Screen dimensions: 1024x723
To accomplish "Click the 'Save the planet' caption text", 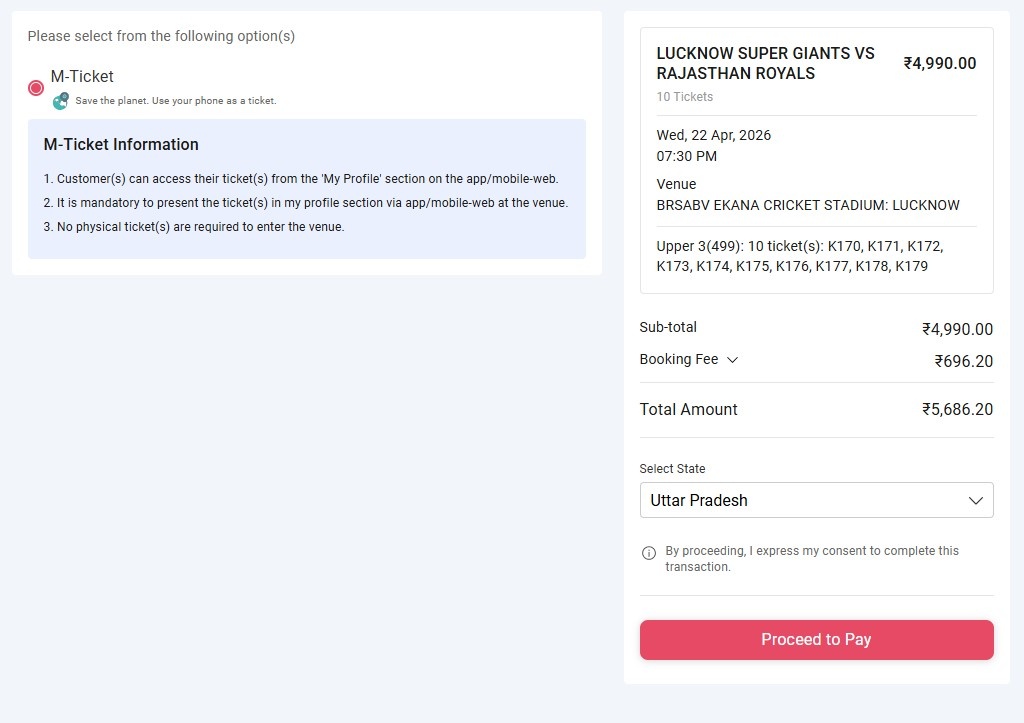I will 175,101.
